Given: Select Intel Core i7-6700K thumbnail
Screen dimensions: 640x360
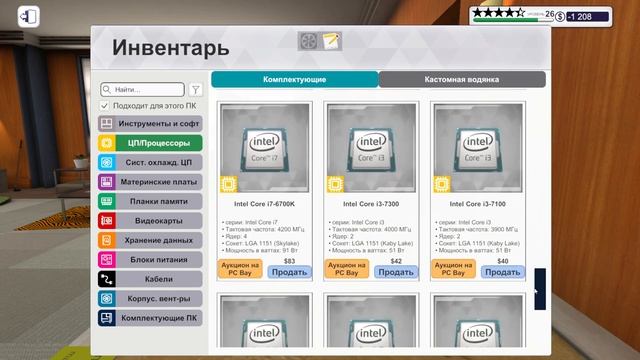Looking at the screenshot, I should (264, 148).
